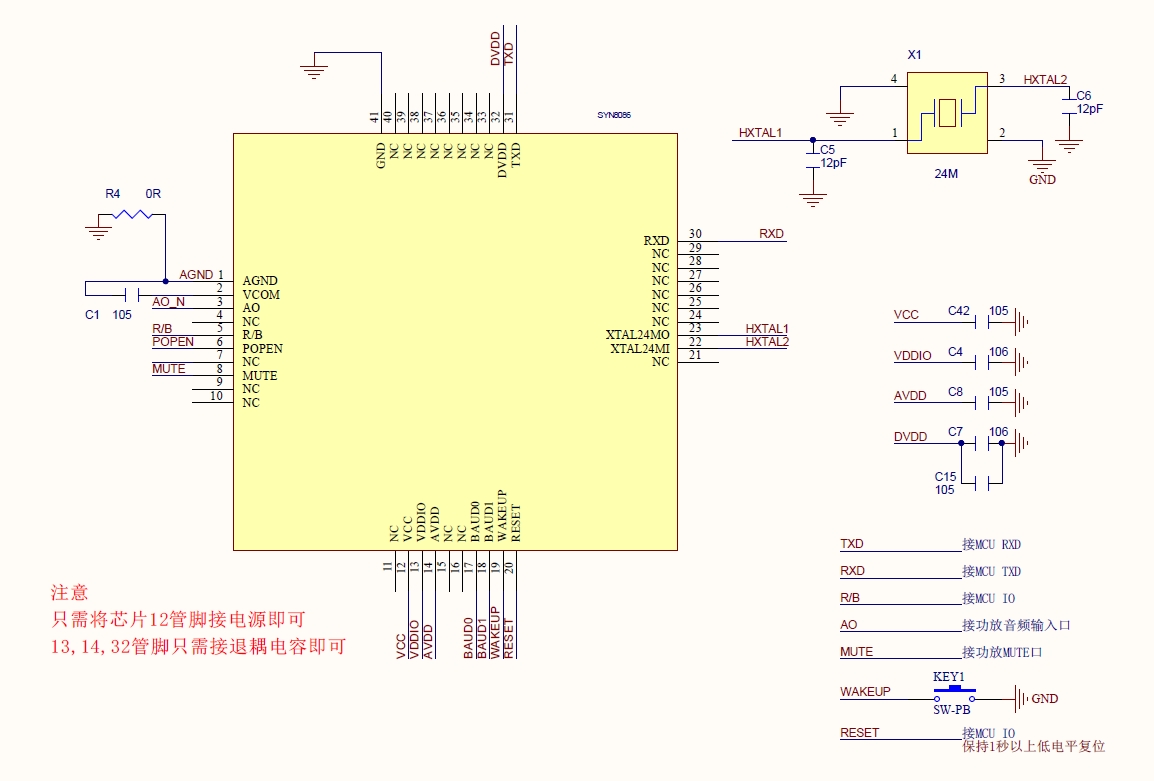Click the RXD net label at pin 30
Viewport: 1154px width, 781px height.
771,234
